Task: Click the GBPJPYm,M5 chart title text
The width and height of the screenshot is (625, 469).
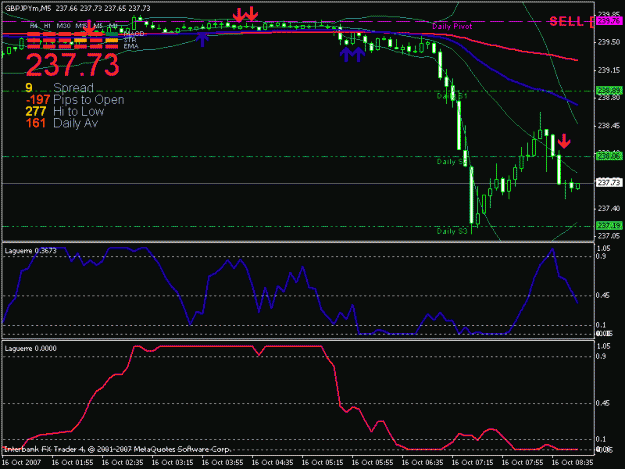Action: pos(28,8)
